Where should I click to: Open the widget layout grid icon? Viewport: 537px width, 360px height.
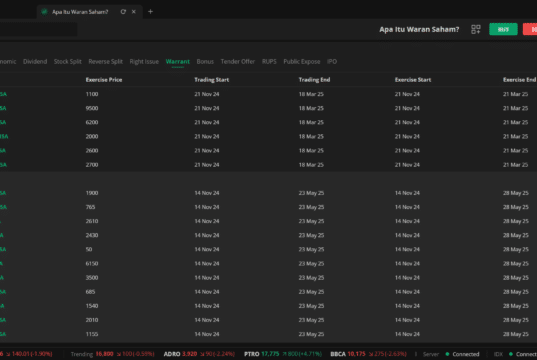click(x=476, y=29)
